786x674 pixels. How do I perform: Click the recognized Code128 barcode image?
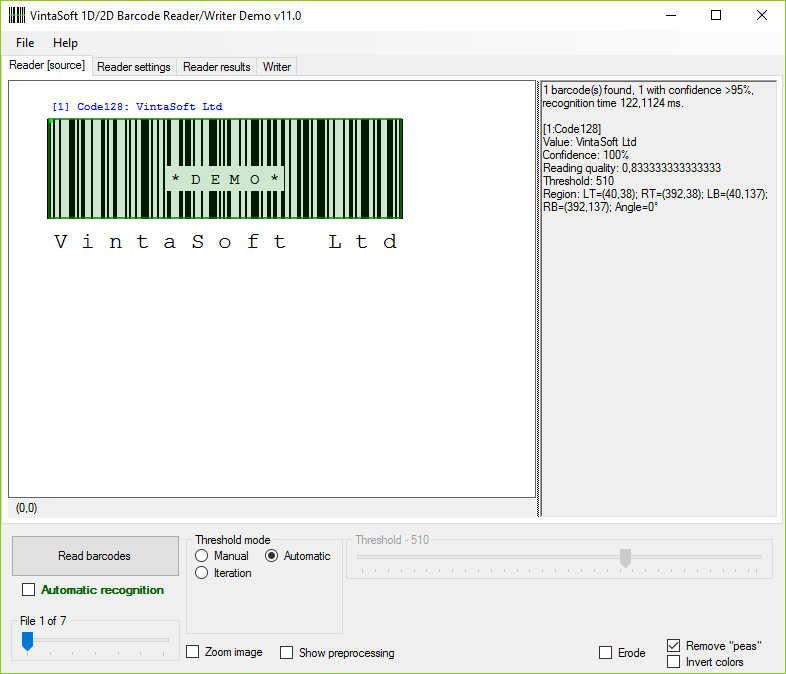pos(225,168)
